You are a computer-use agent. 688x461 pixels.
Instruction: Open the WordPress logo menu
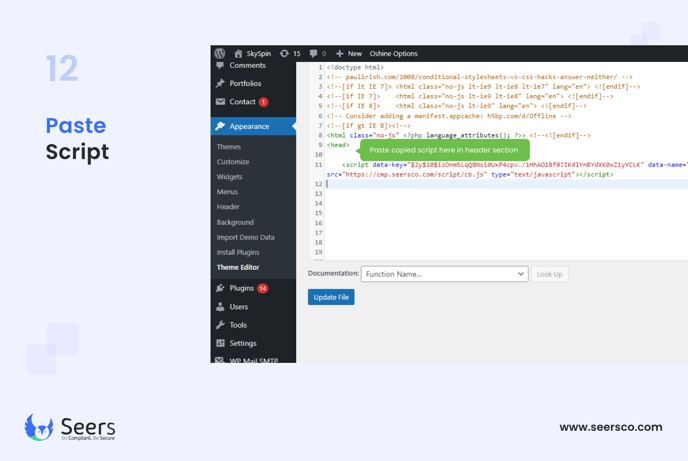click(220, 54)
